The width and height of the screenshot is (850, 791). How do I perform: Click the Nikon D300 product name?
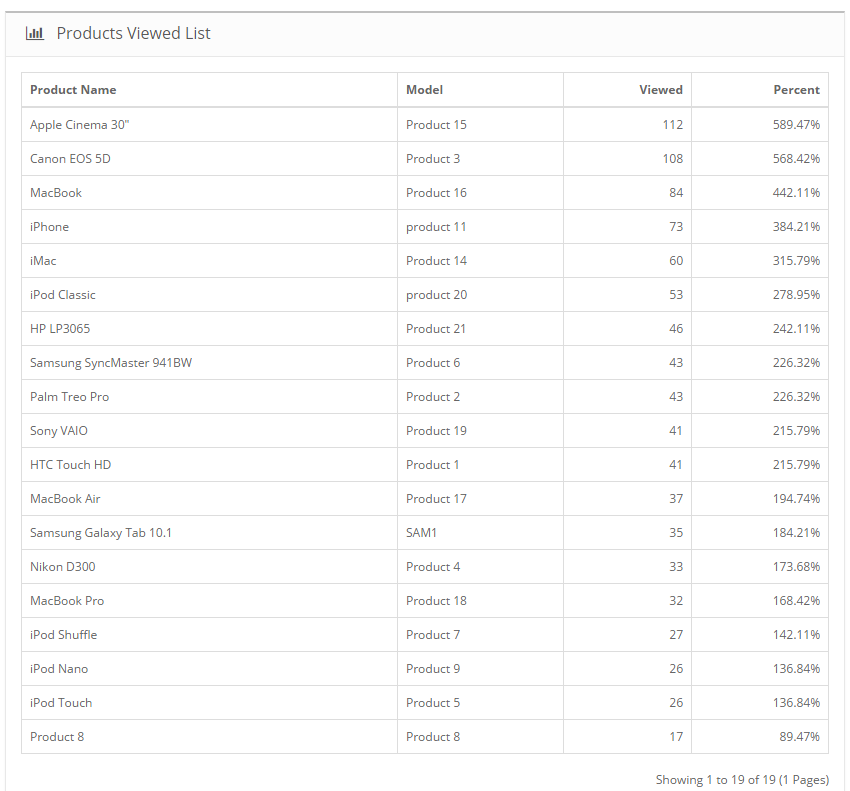(x=63, y=567)
